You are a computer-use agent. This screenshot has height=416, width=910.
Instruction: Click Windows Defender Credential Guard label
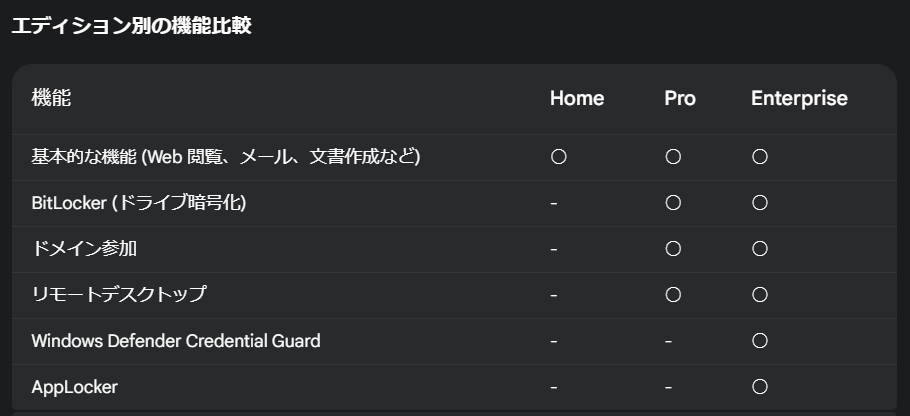(x=176, y=341)
